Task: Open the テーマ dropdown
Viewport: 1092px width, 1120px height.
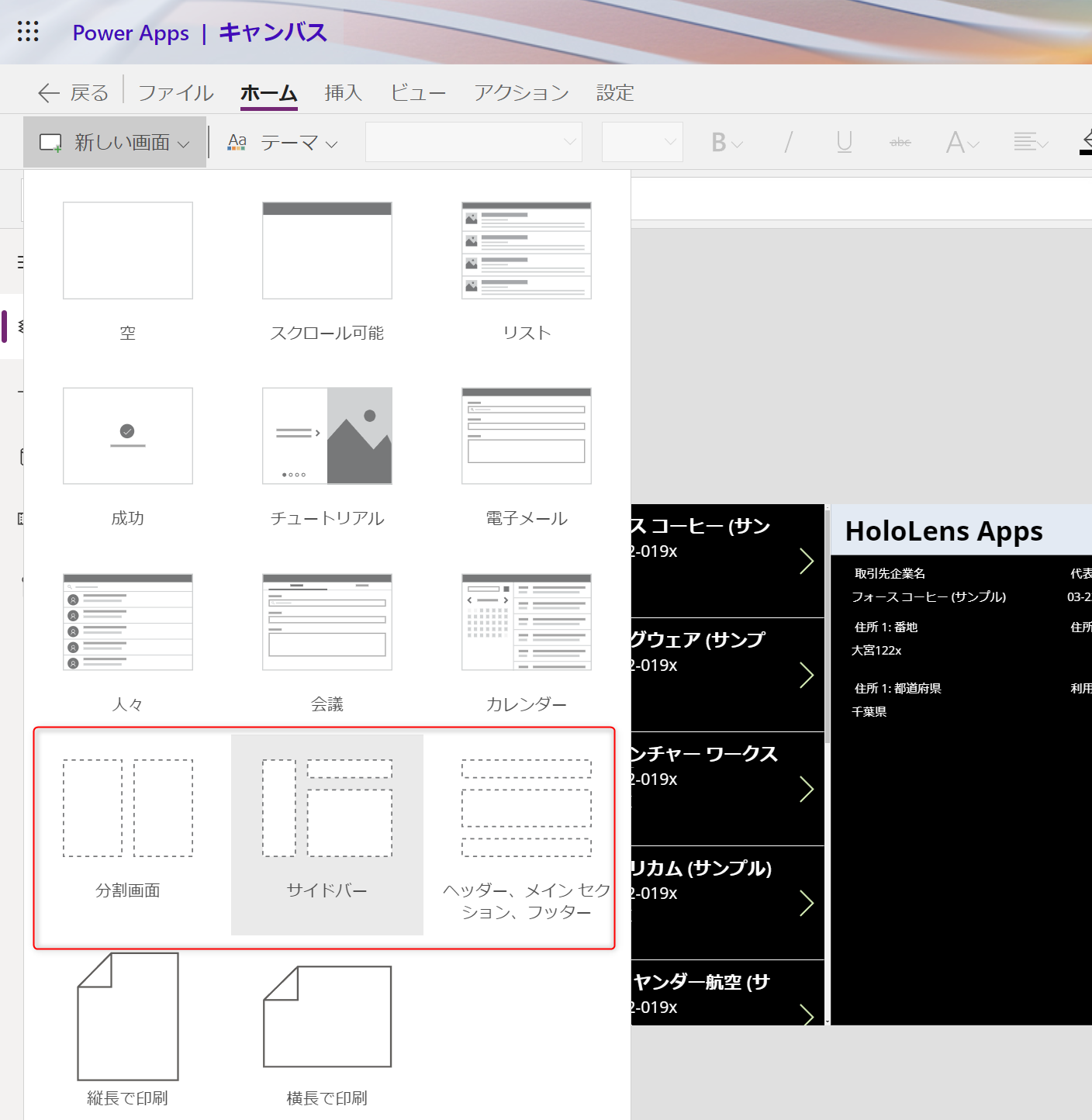Action: (282, 143)
